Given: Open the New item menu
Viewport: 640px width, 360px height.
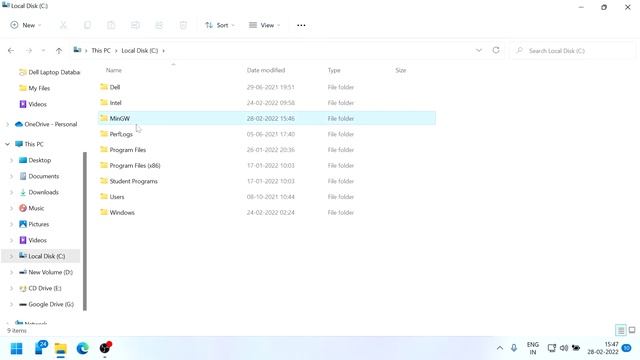Looking at the screenshot, I should (26, 25).
